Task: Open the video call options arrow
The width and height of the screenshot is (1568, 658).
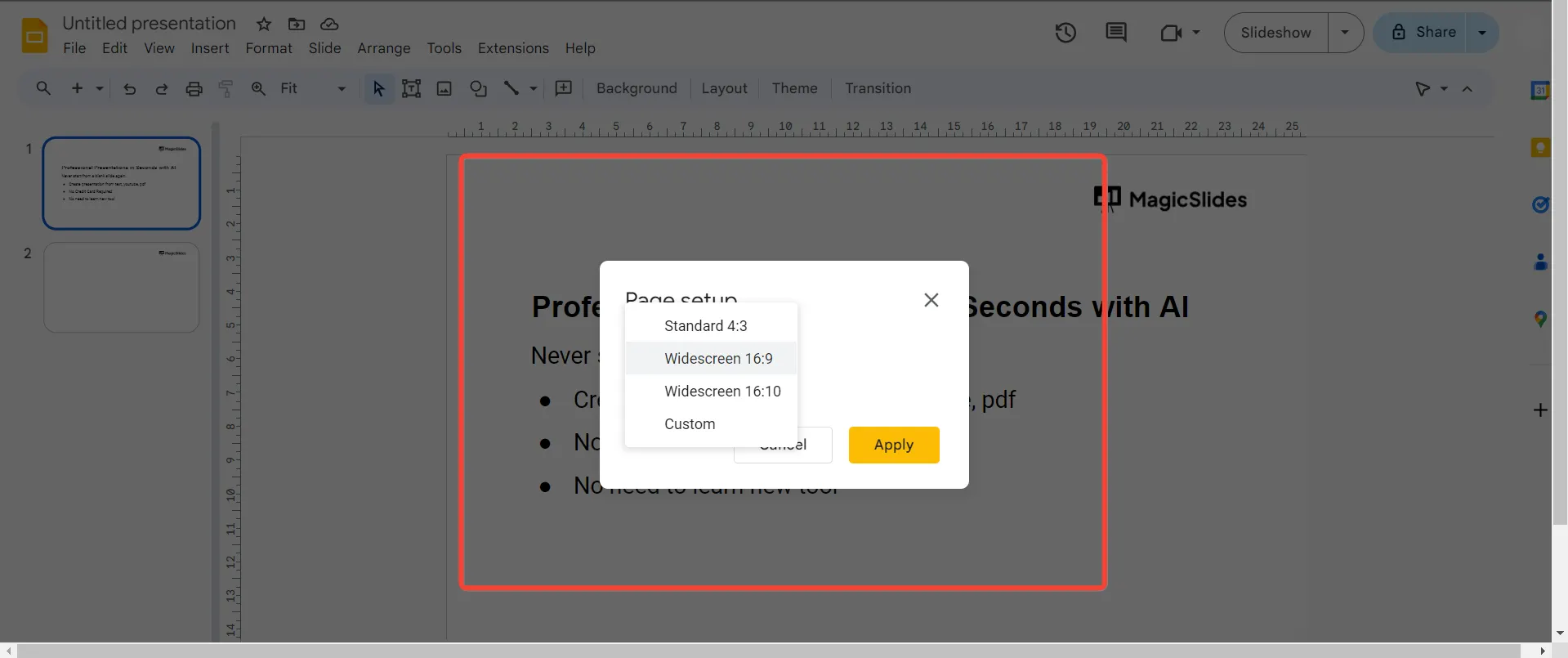Action: point(1196,33)
